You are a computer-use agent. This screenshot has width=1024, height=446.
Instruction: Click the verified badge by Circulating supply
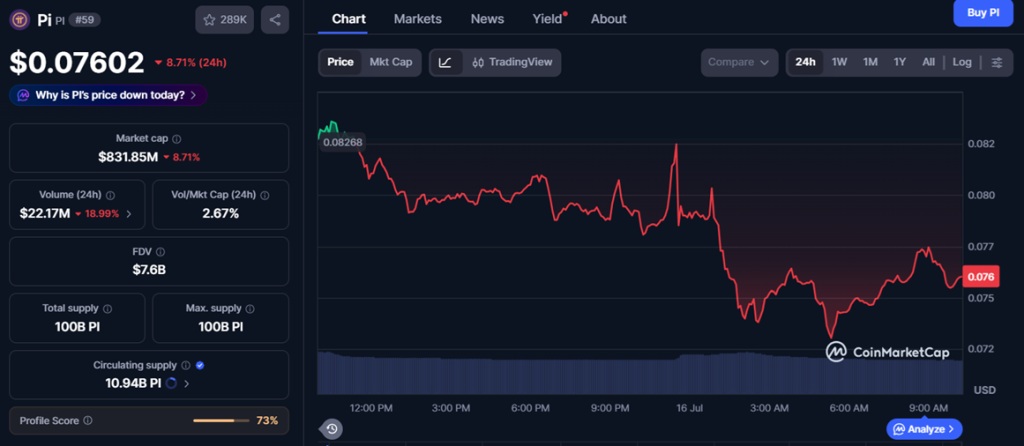point(200,366)
